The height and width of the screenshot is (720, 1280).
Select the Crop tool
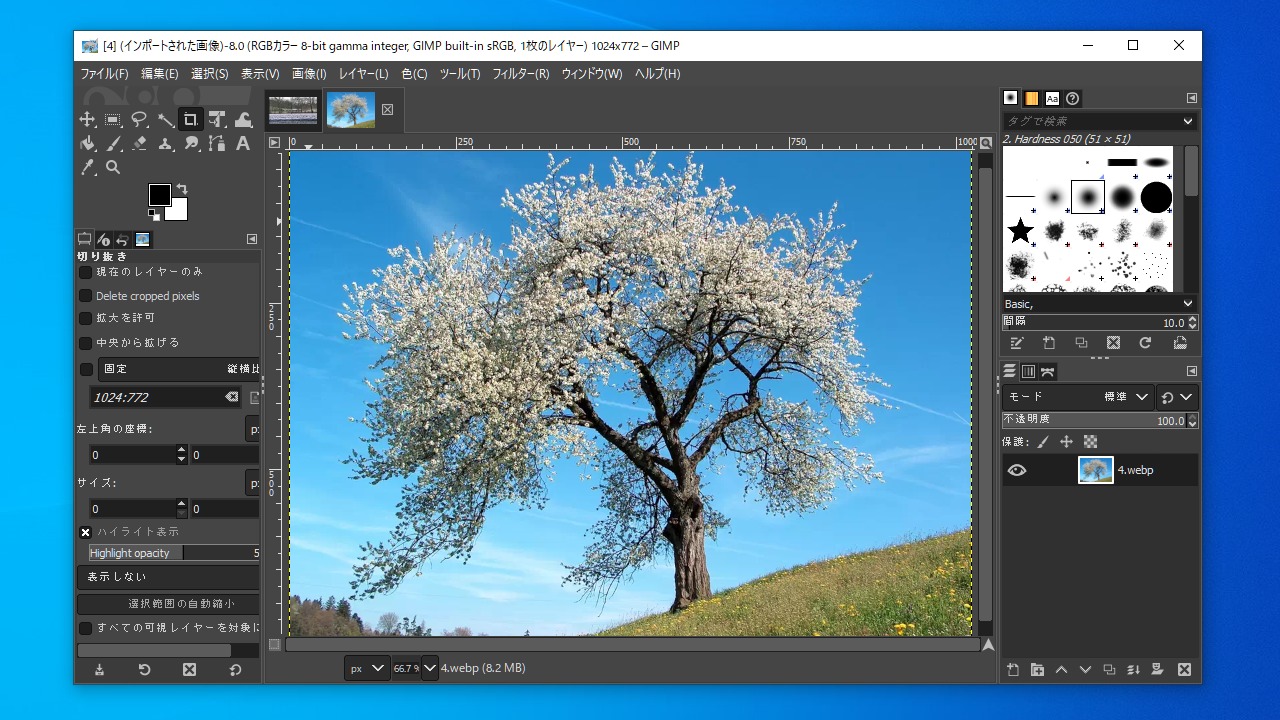pyautogui.click(x=190, y=120)
